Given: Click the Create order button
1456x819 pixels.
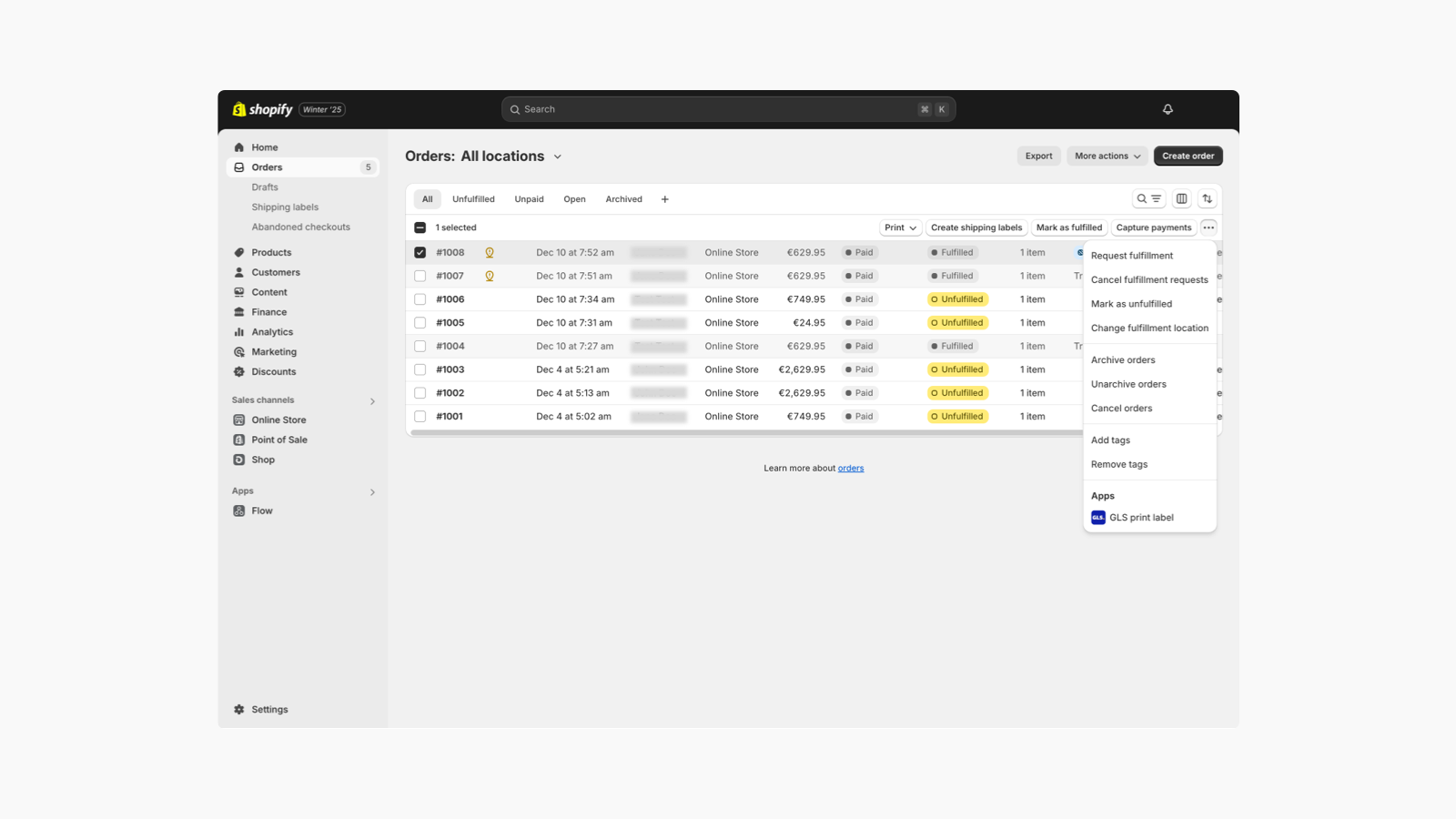Looking at the screenshot, I should [x=1188, y=156].
